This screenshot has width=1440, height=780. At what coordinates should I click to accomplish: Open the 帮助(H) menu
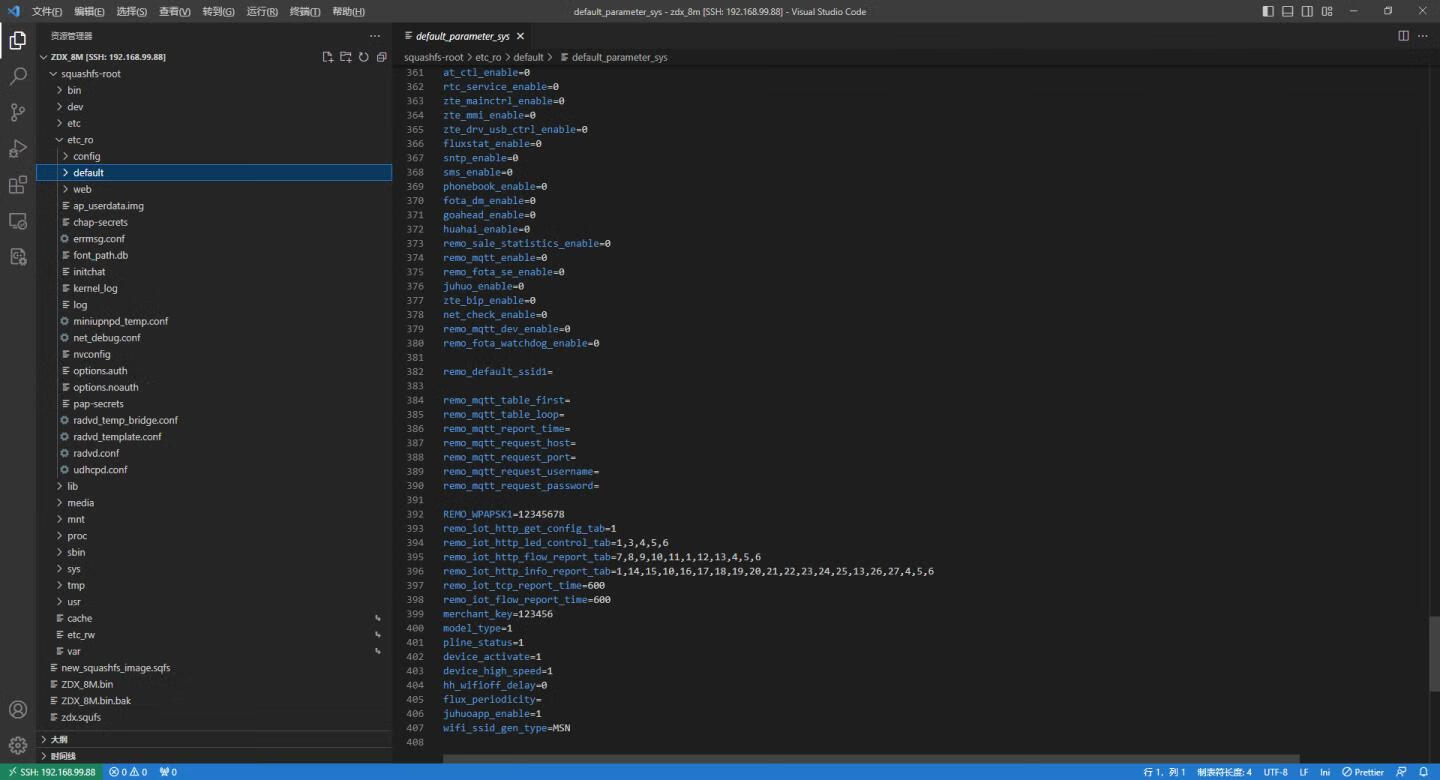click(348, 12)
